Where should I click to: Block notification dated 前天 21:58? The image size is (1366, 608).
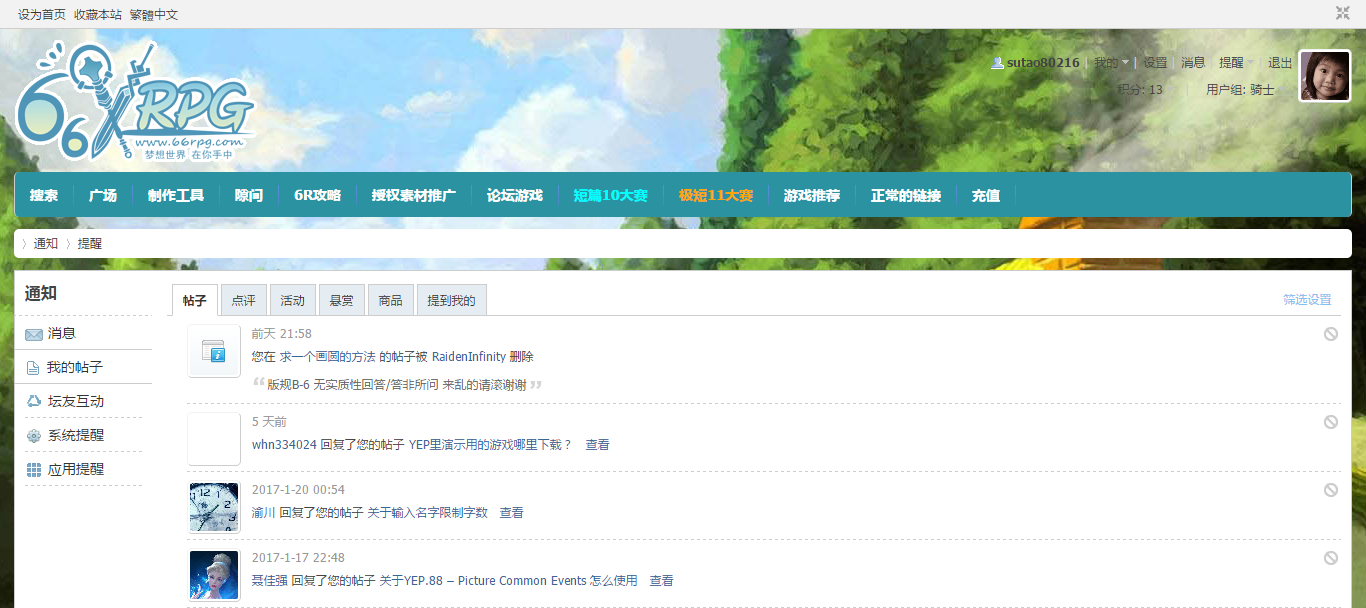(1331, 334)
